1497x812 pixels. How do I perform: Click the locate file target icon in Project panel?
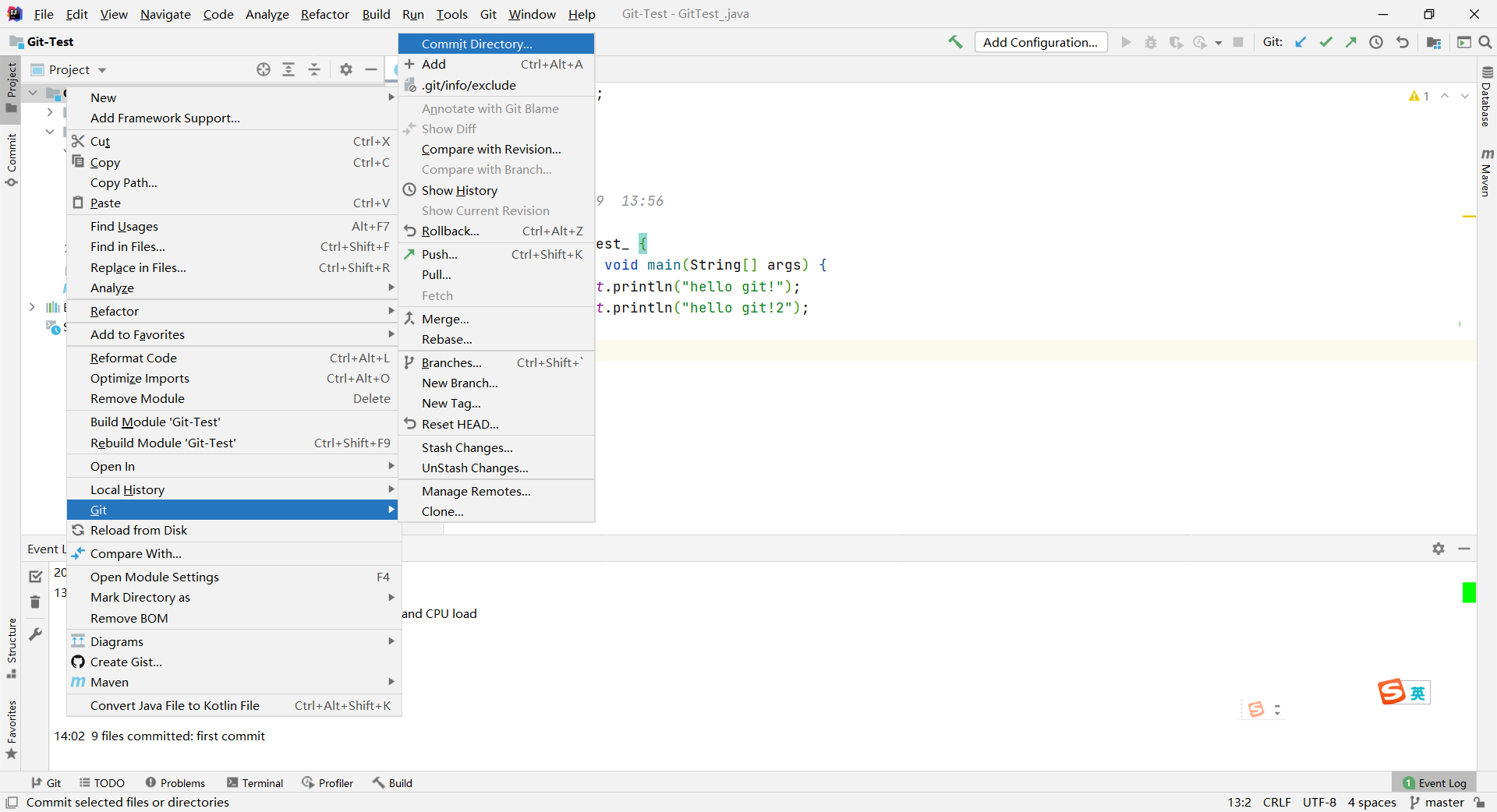(264, 69)
